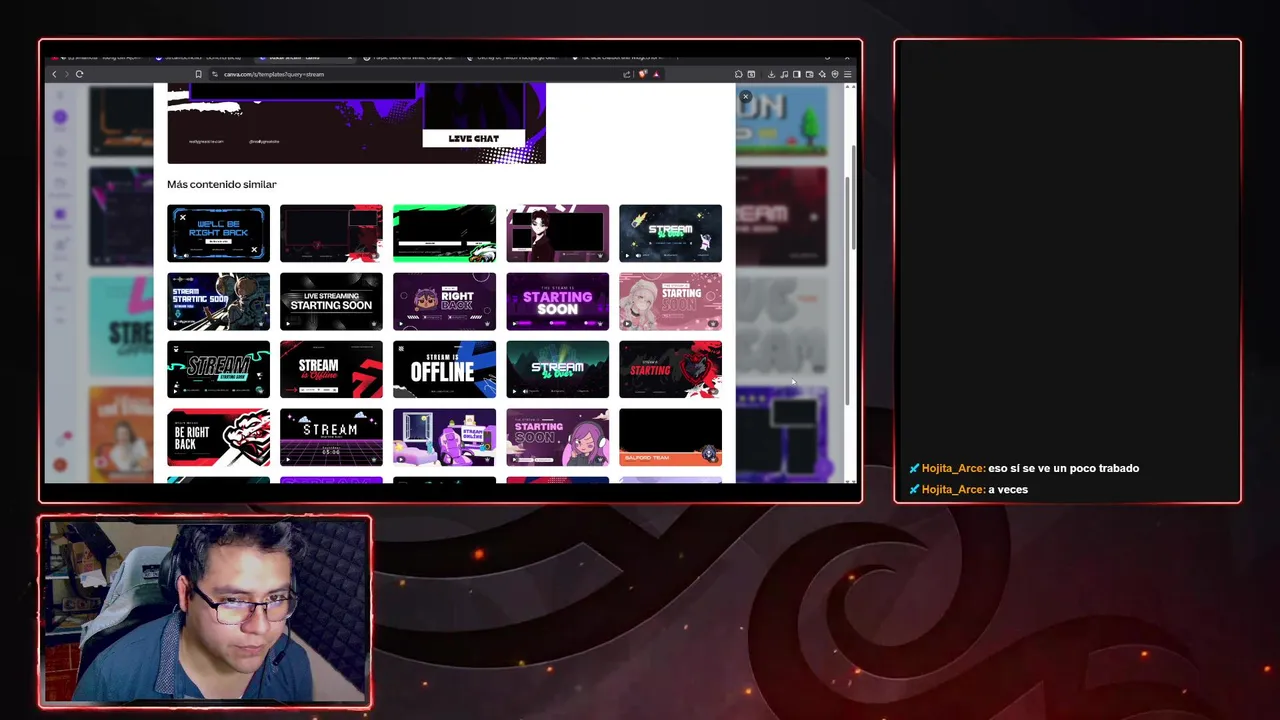
Task: Open the downloads arrow icon
Action: pyautogui.click(x=772, y=74)
